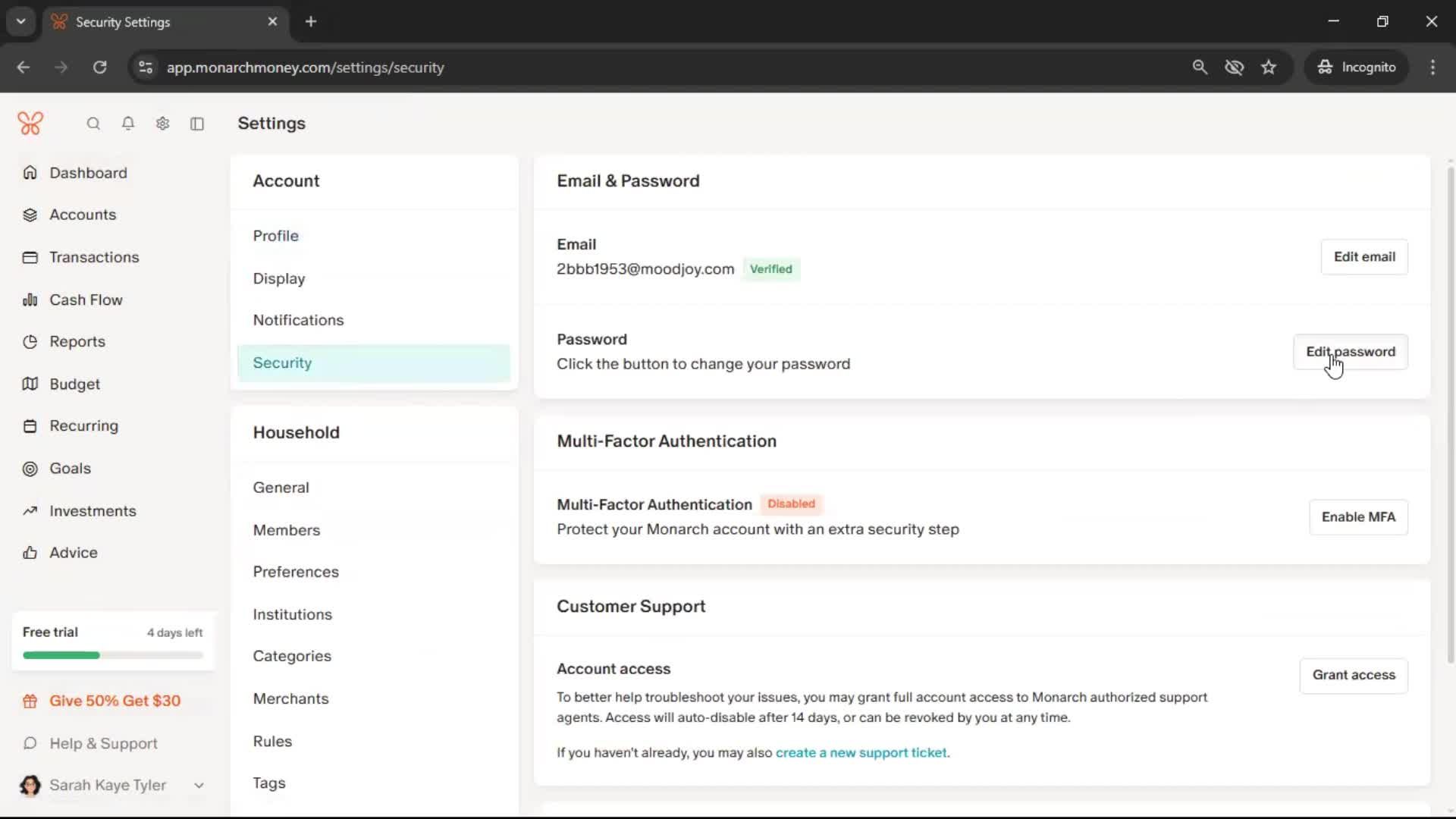Click the Monarch butterfly logo

(30, 123)
